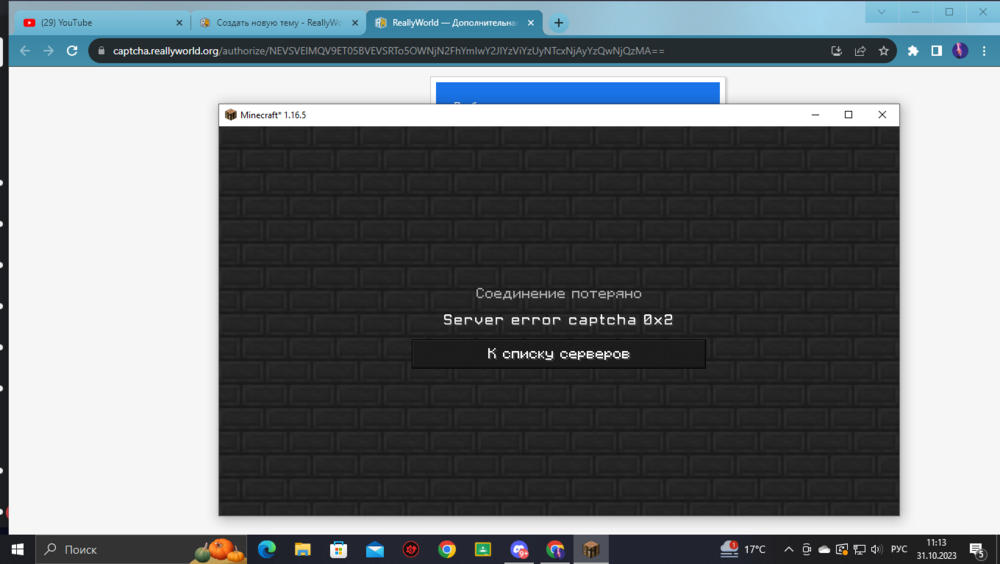1000x564 pixels.
Task: Click the «К списку серверов» button in Minecraft
Action: [x=558, y=354]
